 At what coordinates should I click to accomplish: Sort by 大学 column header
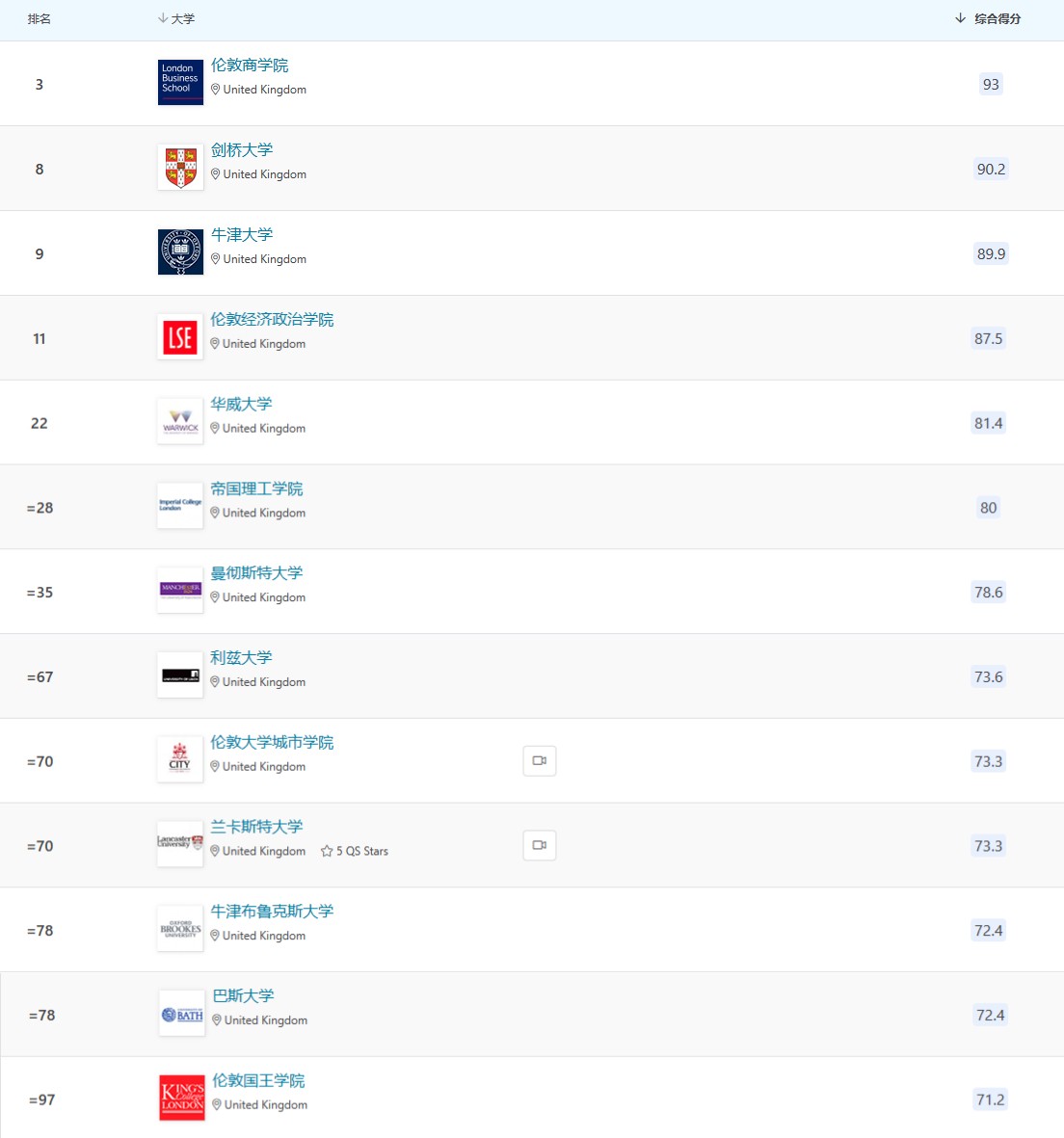[x=176, y=19]
